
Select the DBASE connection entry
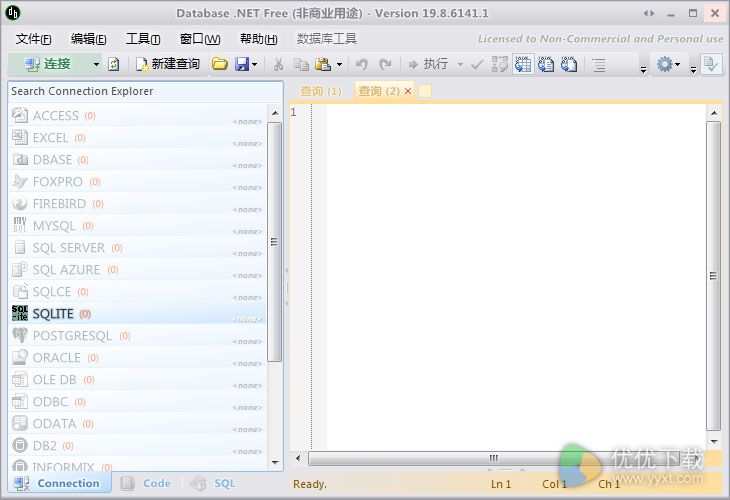[137, 160]
